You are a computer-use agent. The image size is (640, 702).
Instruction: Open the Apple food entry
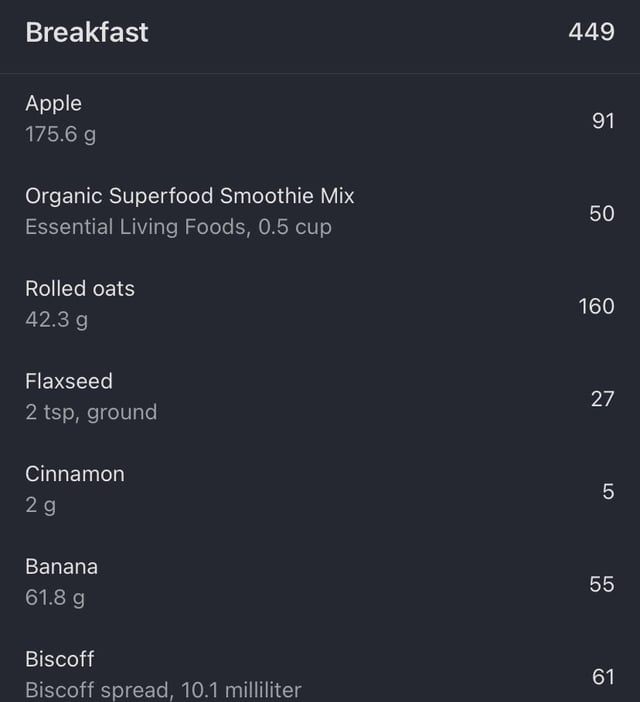(x=54, y=103)
